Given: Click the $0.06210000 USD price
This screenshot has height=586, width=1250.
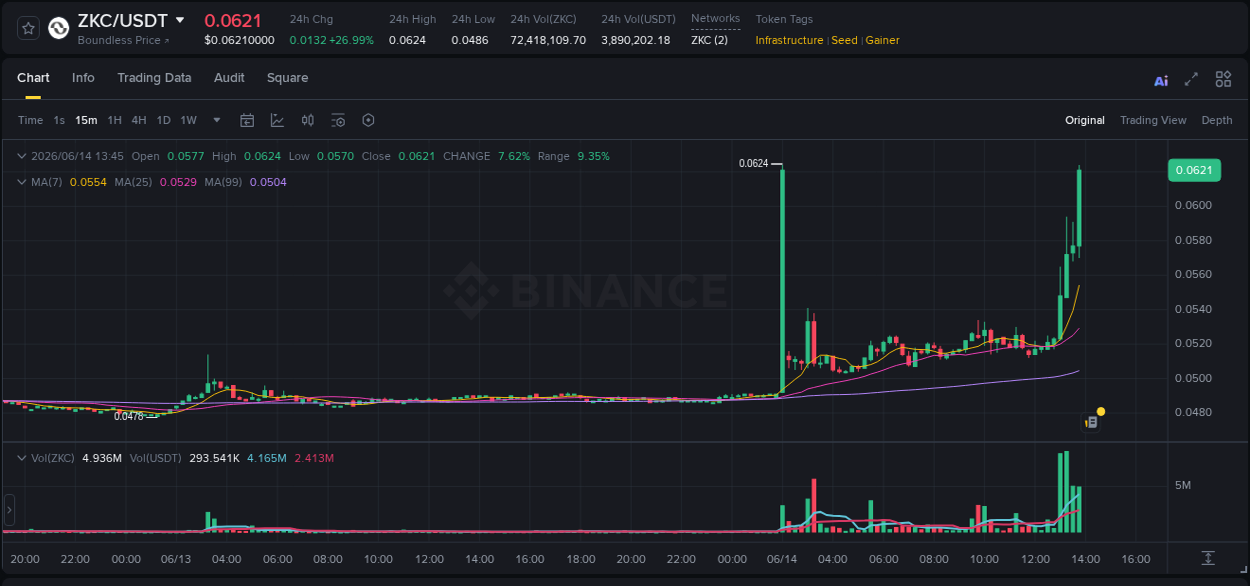Looking at the screenshot, I should tap(239, 40).
